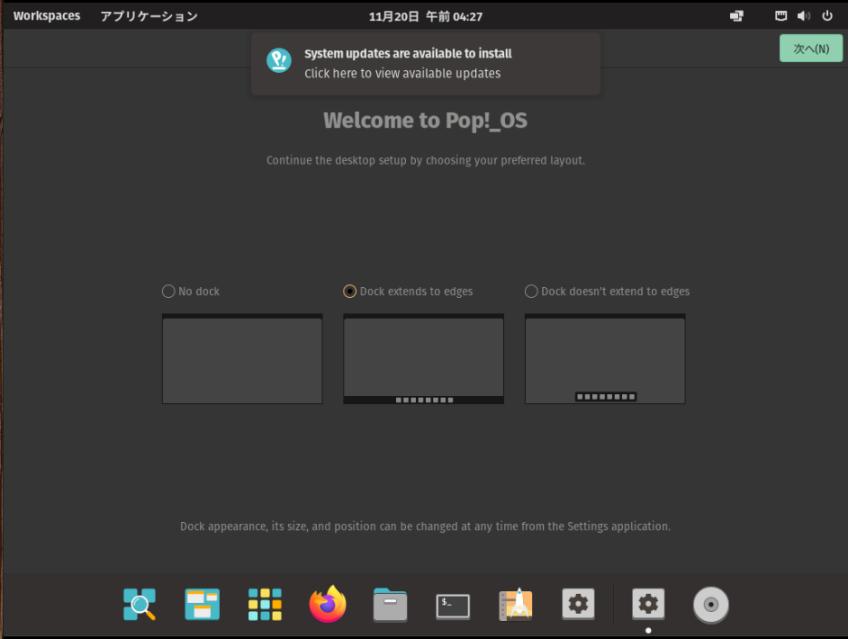Screen dimensions: 848x639
Task: Open the Workspaces menu in top bar
Action: point(47,16)
